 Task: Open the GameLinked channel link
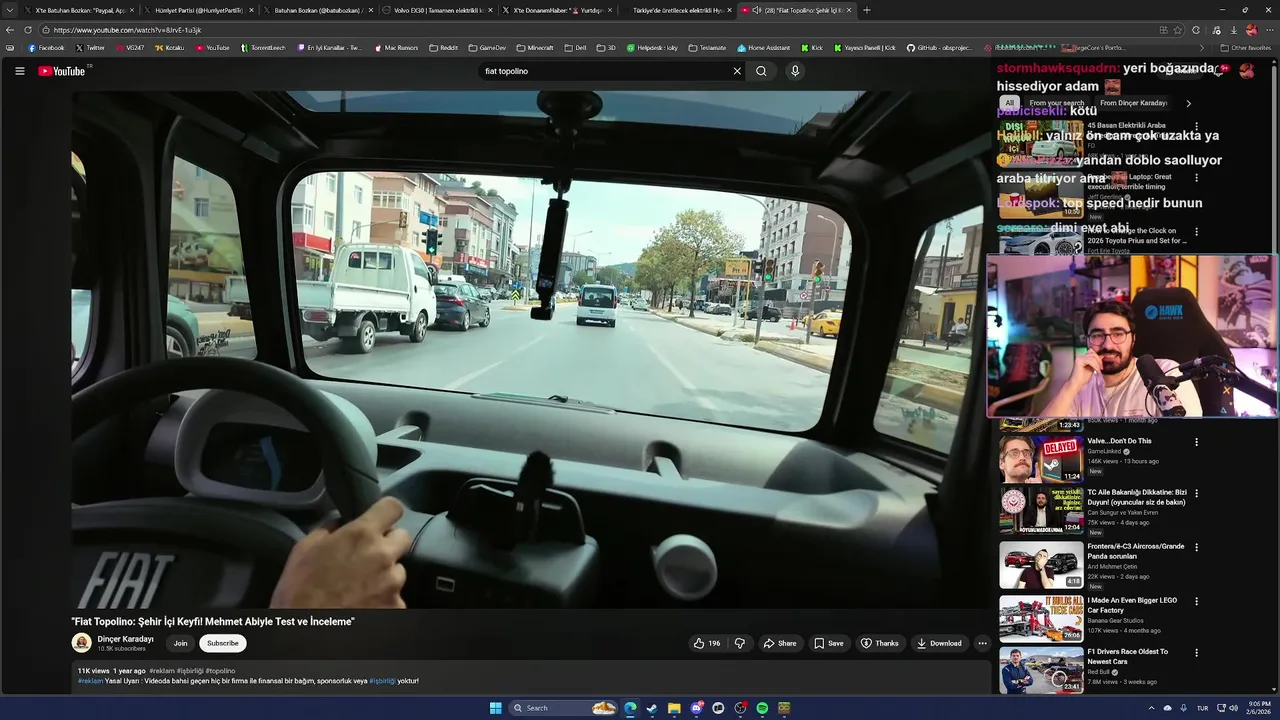tap(1104, 451)
